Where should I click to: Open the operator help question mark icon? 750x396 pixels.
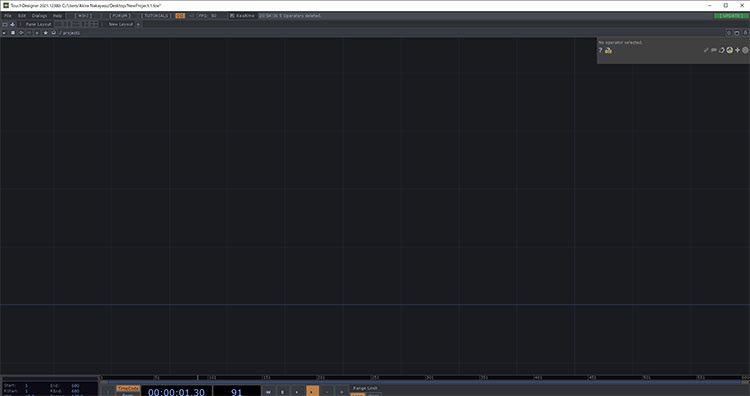[x=600, y=50]
